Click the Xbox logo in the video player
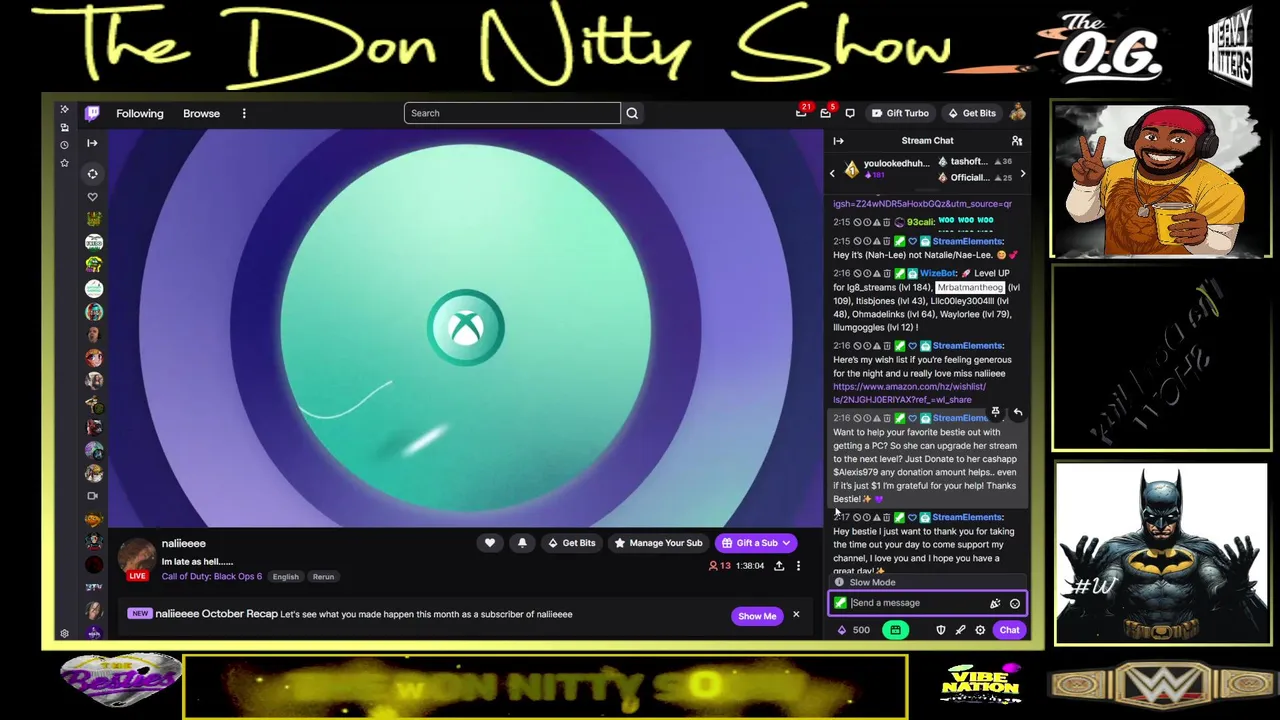 [x=466, y=328]
